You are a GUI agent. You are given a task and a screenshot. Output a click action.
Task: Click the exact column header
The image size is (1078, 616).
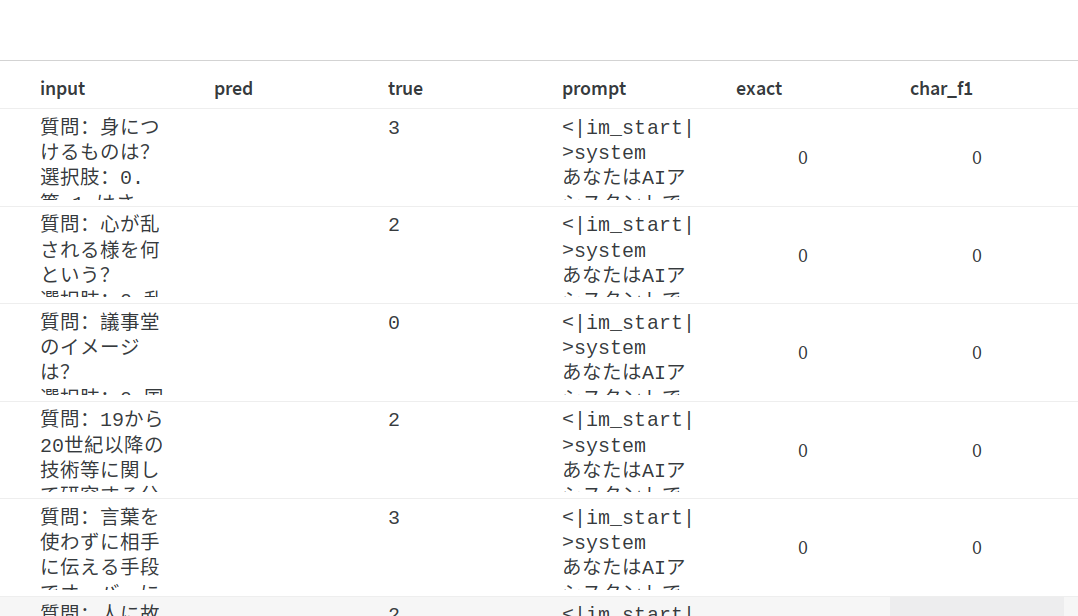[x=759, y=89]
